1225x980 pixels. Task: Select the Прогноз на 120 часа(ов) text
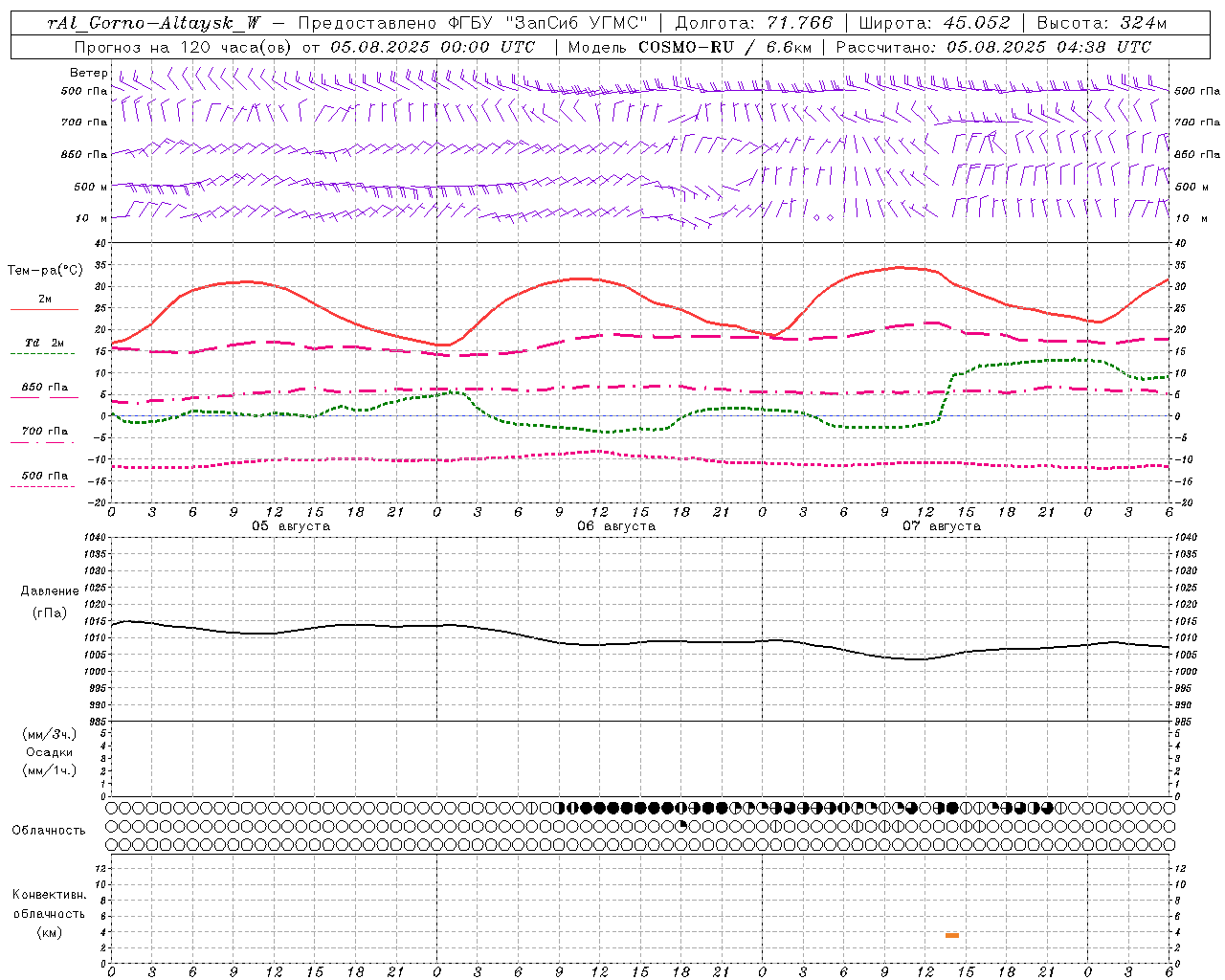[x=184, y=47]
